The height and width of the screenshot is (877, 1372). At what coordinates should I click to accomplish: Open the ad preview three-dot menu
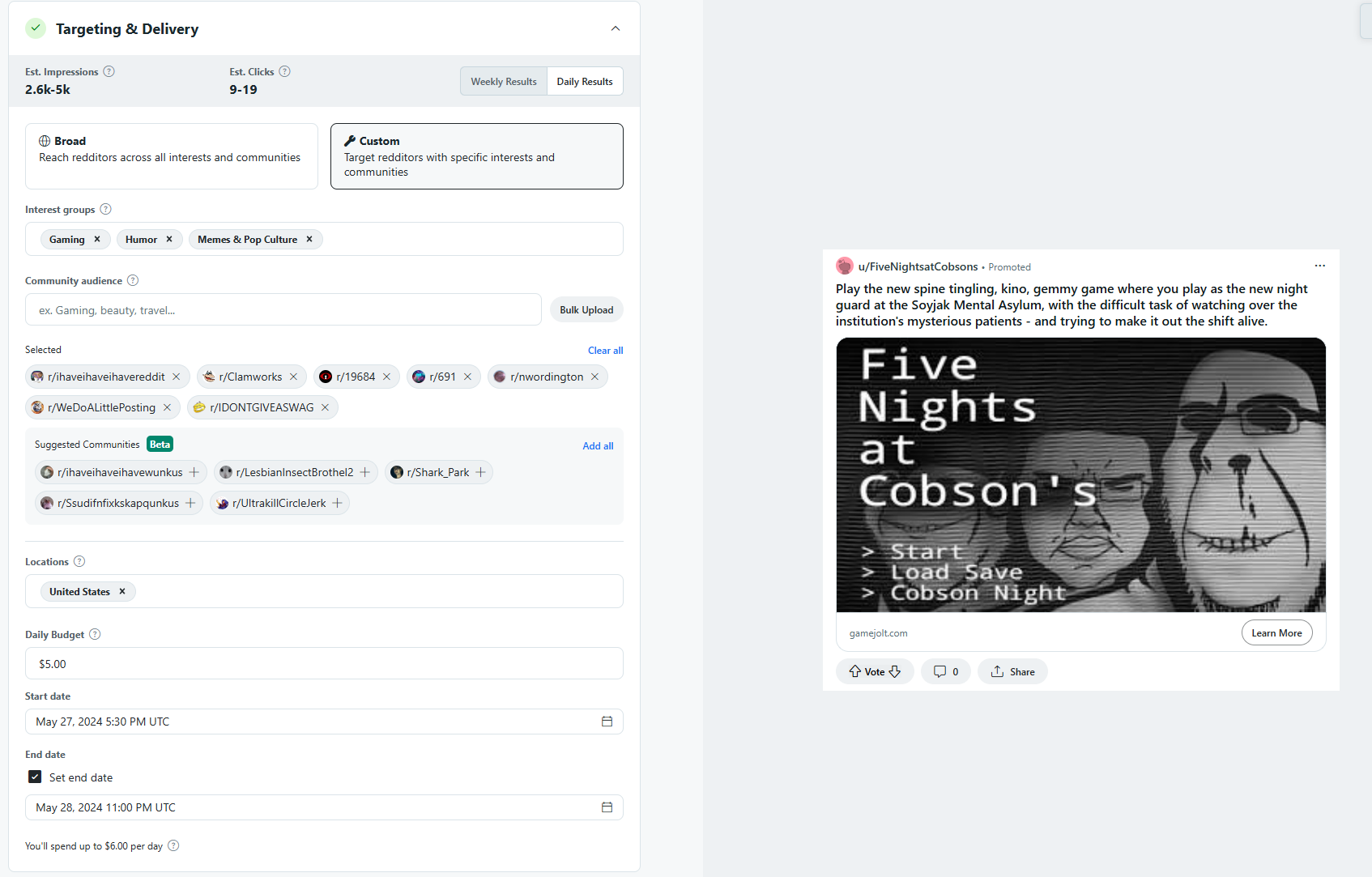[1320, 266]
